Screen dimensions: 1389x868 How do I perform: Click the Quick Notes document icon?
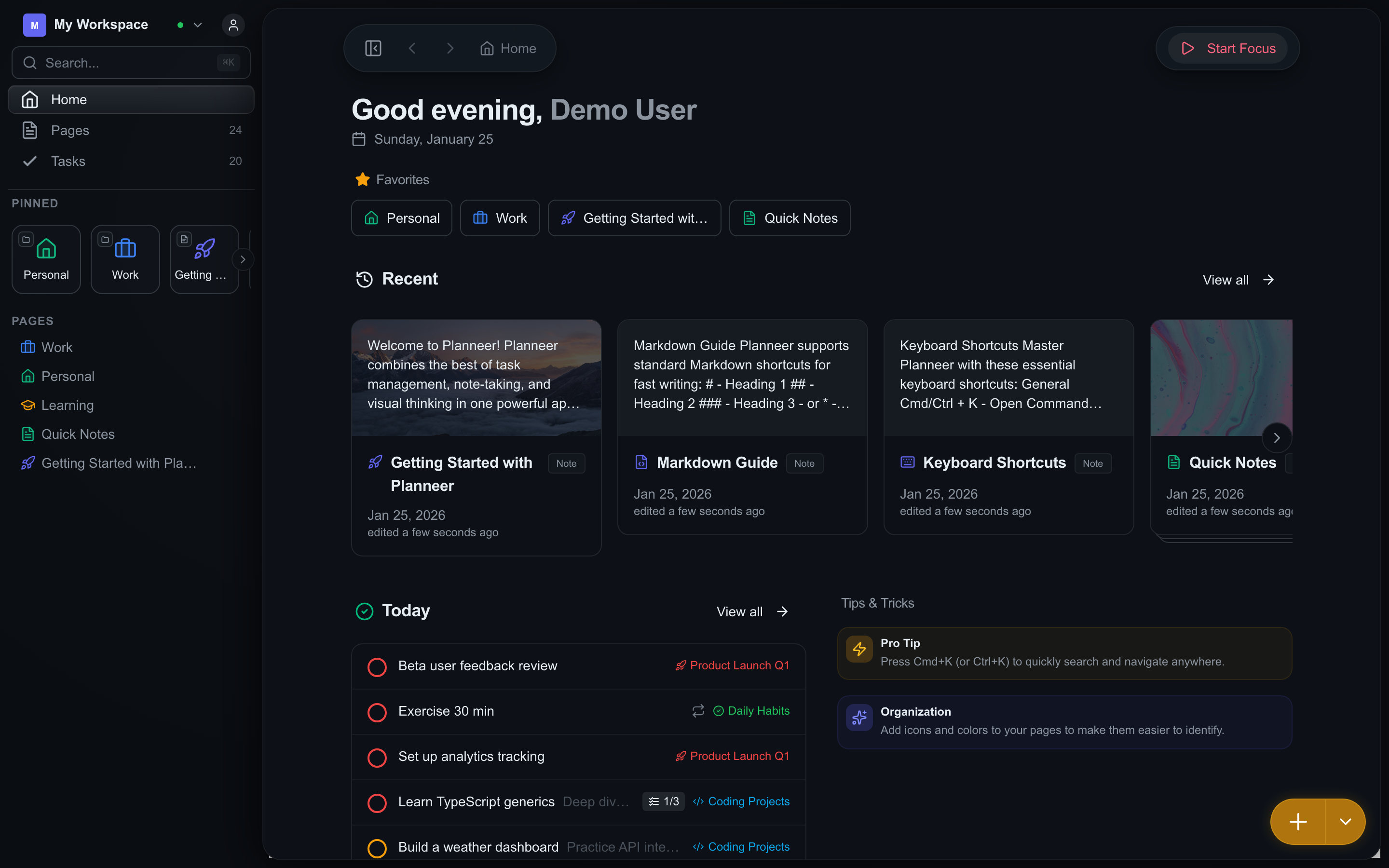[x=28, y=434]
